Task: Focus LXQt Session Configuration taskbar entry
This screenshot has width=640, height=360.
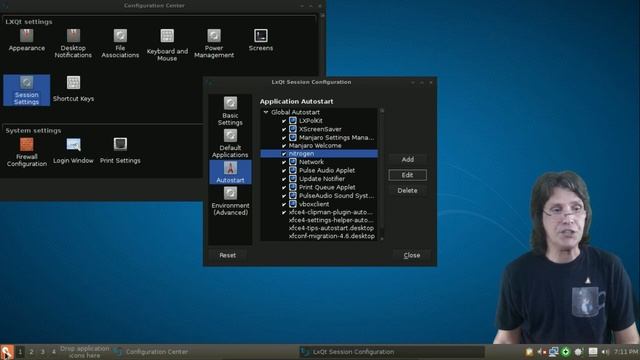Action: (x=391, y=352)
